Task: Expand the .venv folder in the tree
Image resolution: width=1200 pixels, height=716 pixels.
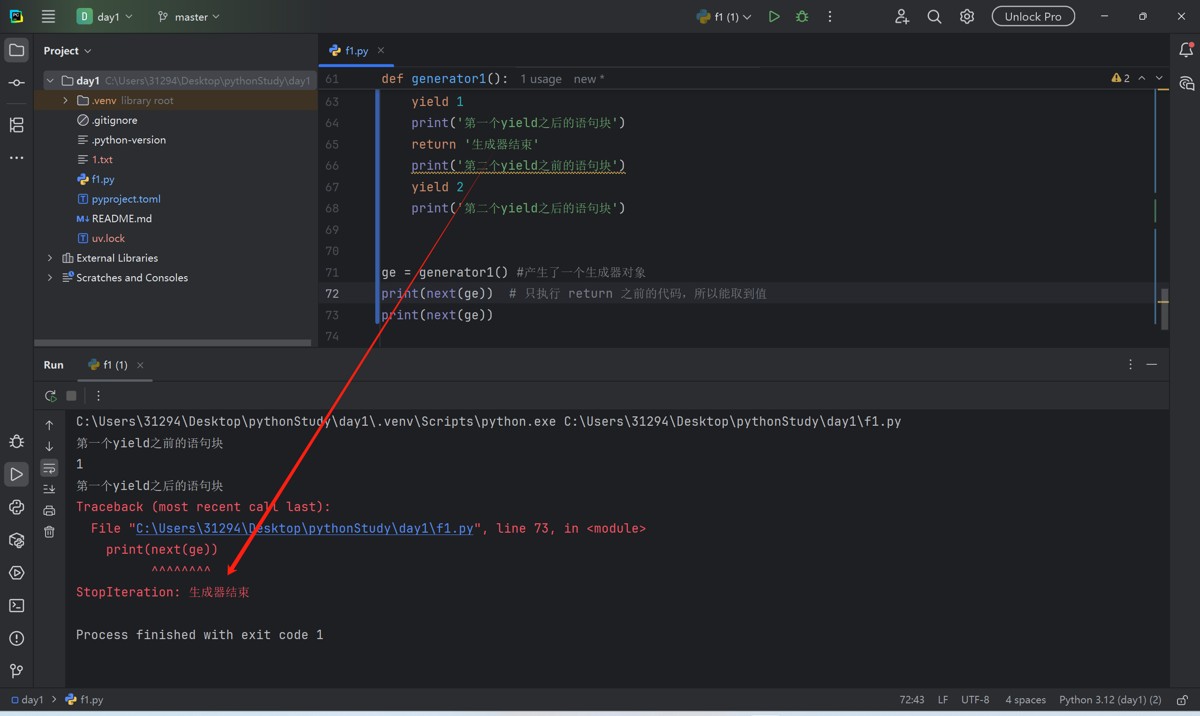Action: coord(66,101)
